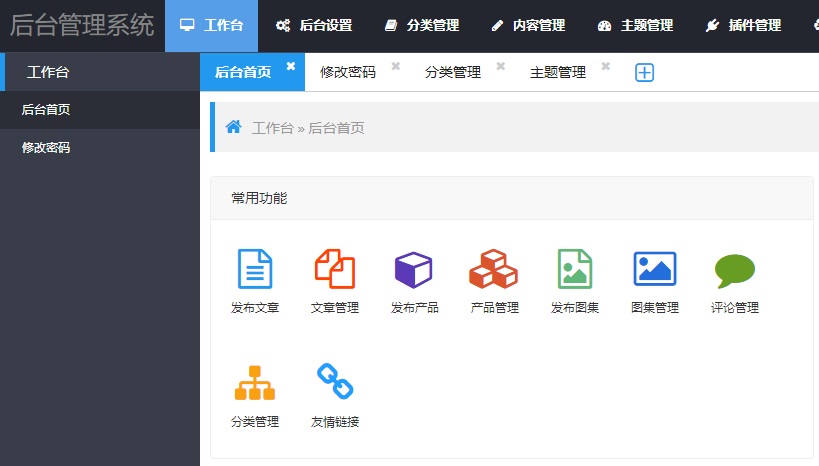This screenshot has height=466, width=819.
Task: Open the 产品管理 stacked cubes icon
Action: (x=494, y=269)
